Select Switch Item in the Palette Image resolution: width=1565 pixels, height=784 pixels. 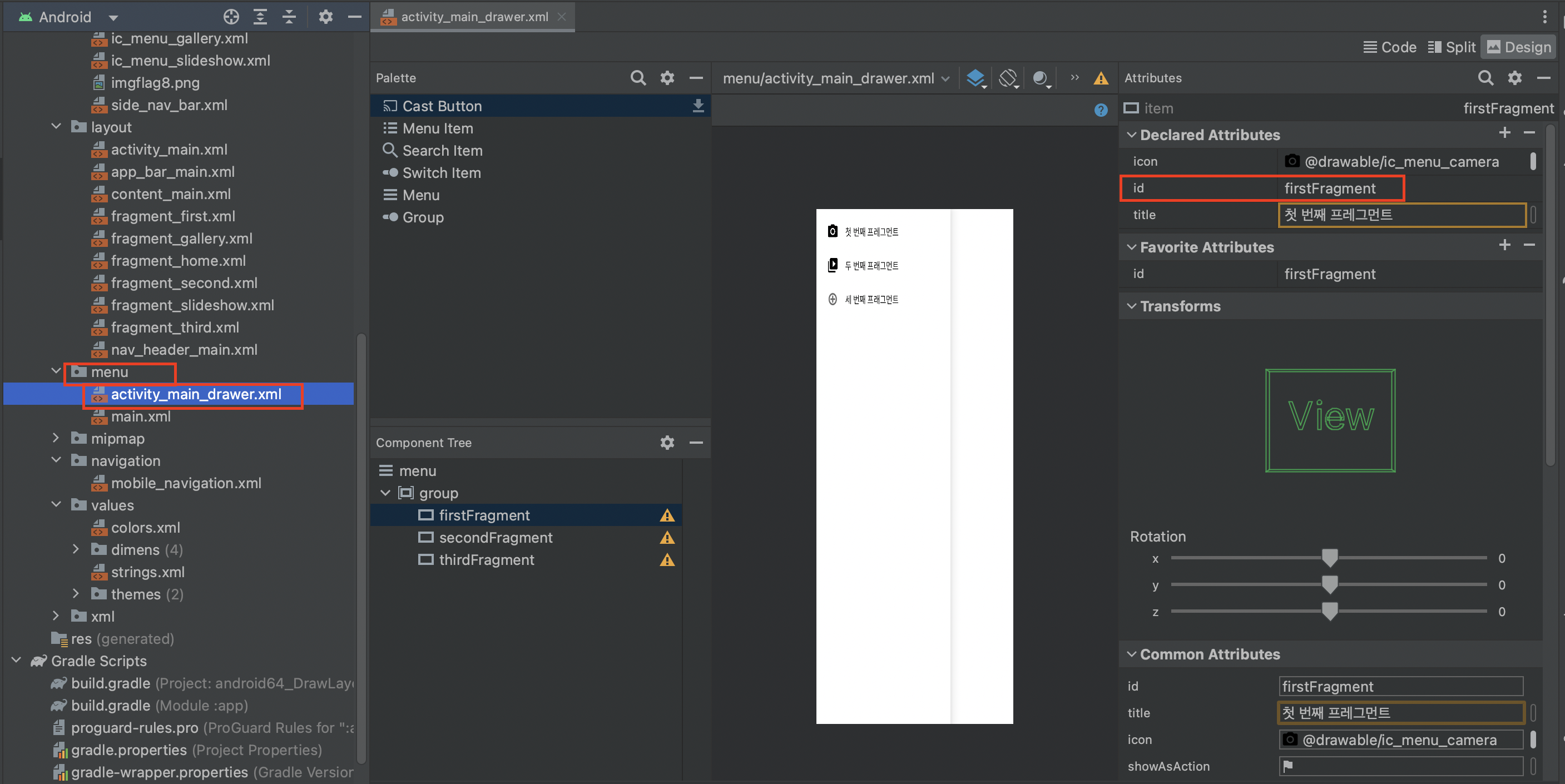click(441, 173)
